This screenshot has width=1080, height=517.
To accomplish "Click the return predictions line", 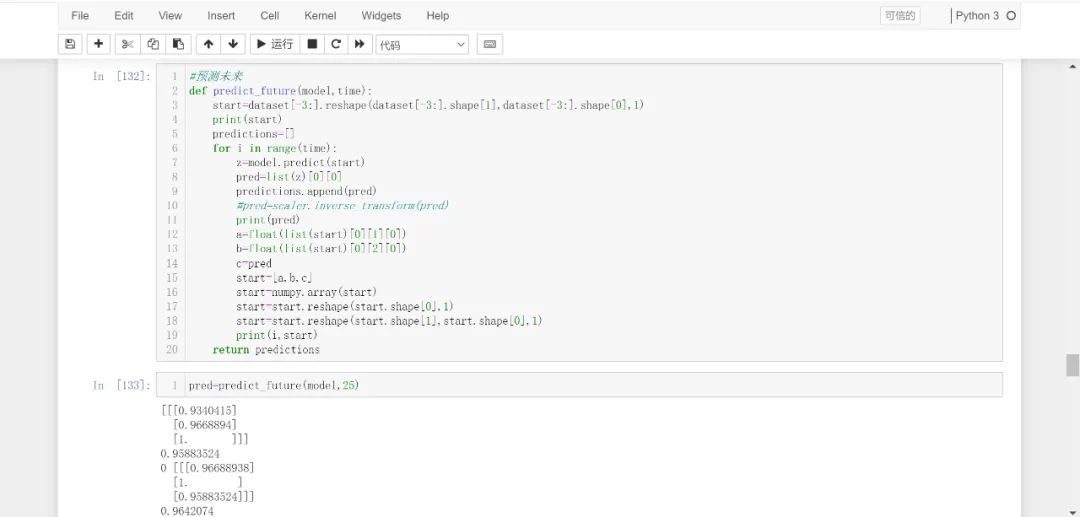I will (x=266, y=350).
